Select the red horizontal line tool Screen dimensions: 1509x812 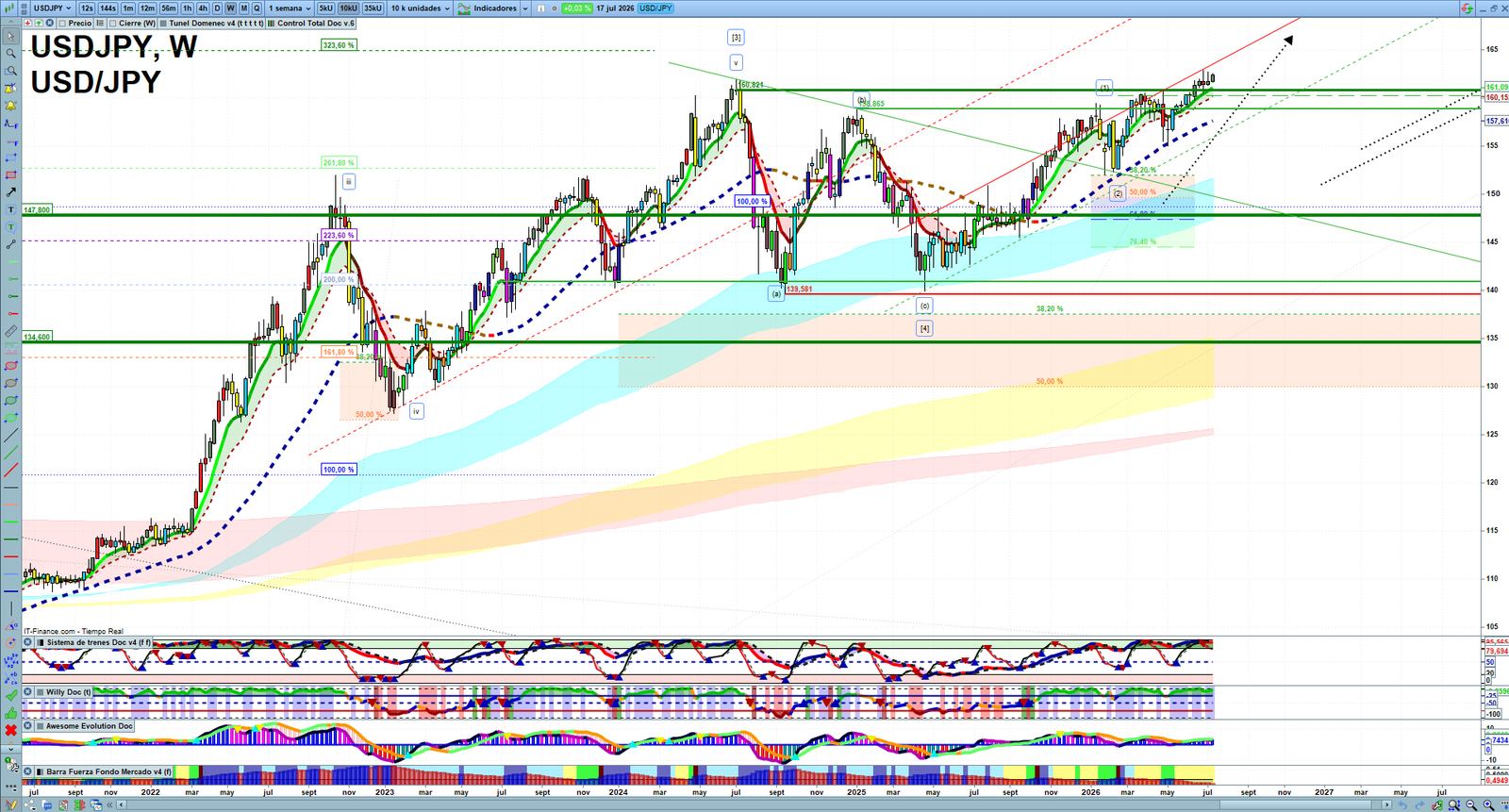coord(11,556)
